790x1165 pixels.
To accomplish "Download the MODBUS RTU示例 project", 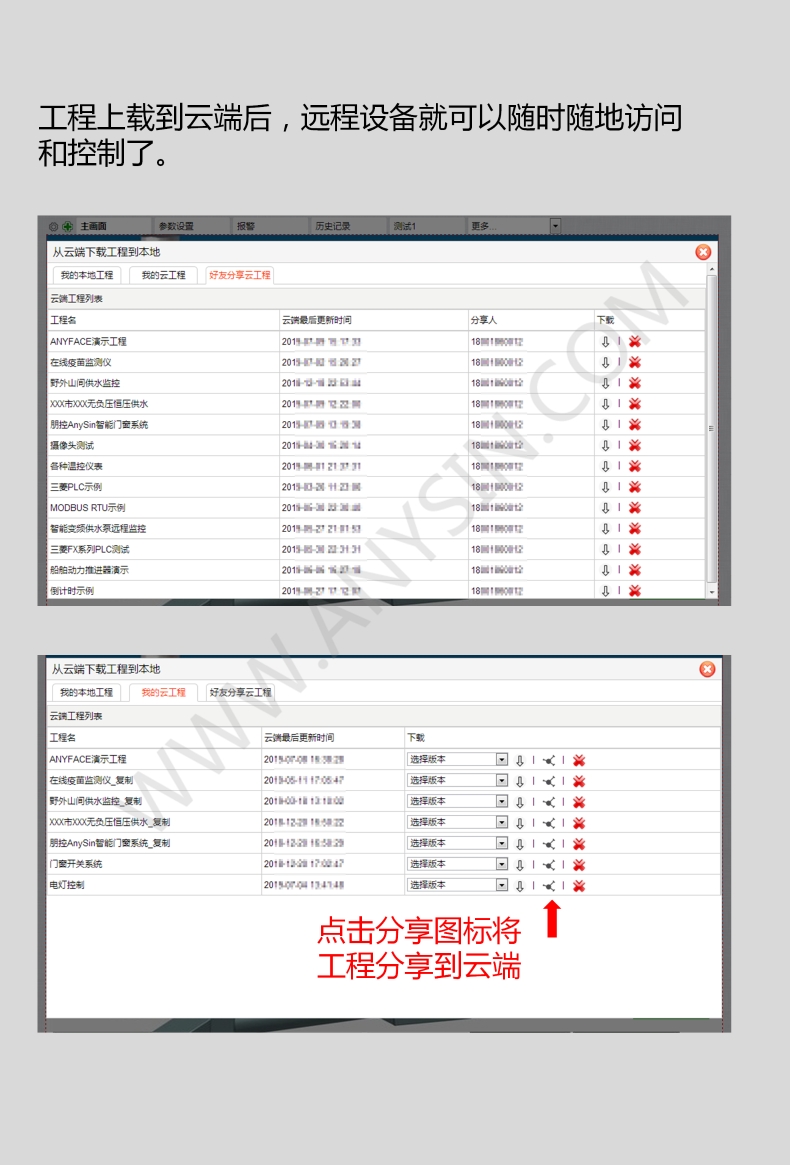I will [605, 508].
